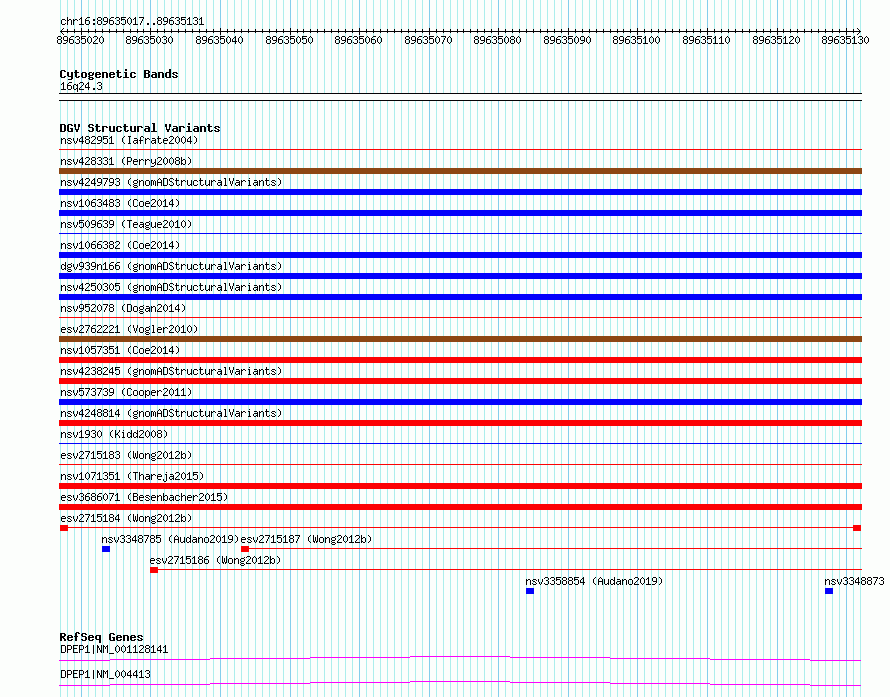Select the red esv2715187 start marker
The image size is (890, 697).
tap(245, 549)
